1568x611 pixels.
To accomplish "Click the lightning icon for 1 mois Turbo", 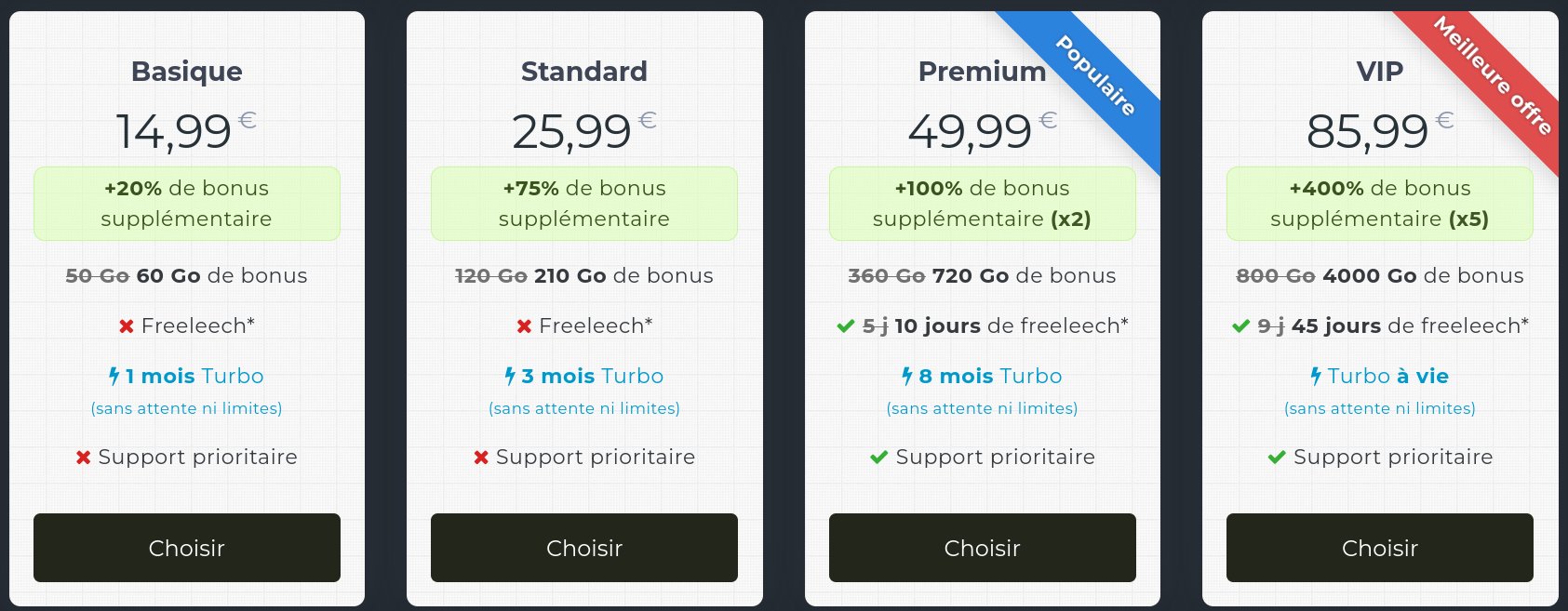I will pos(114,376).
